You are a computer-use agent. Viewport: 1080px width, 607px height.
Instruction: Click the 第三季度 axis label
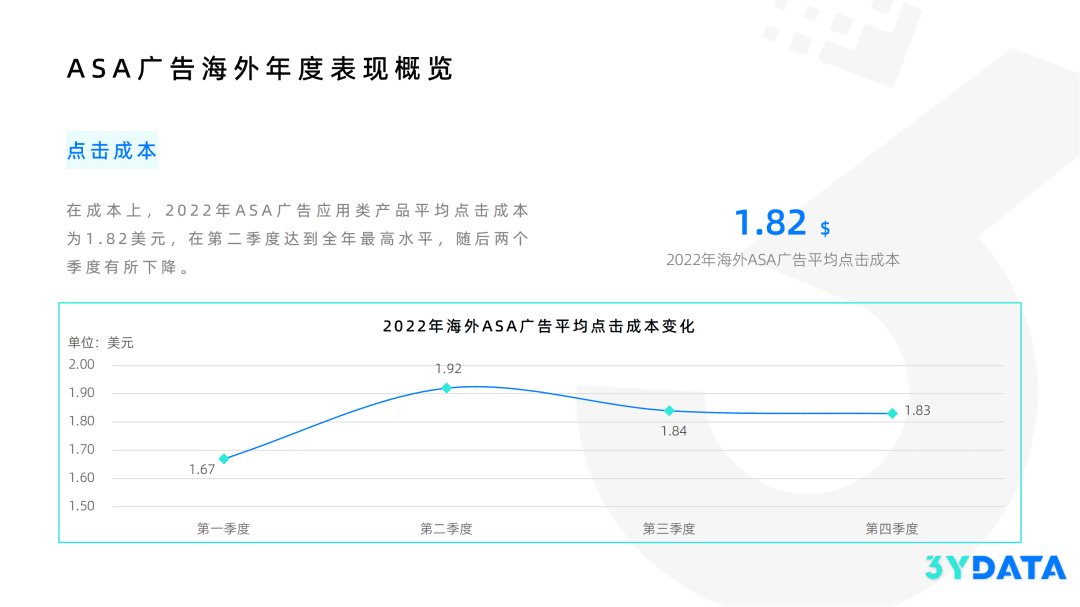tap(669, 529)
